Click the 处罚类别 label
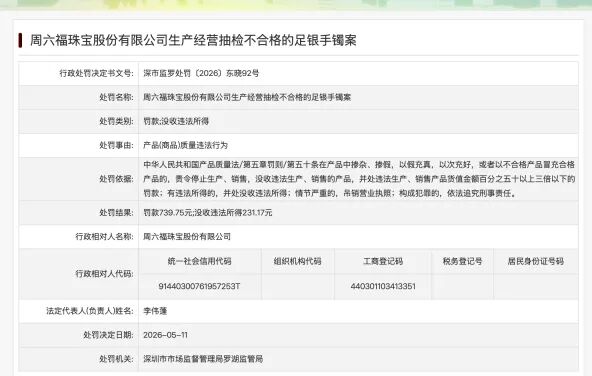 [116, 121]
